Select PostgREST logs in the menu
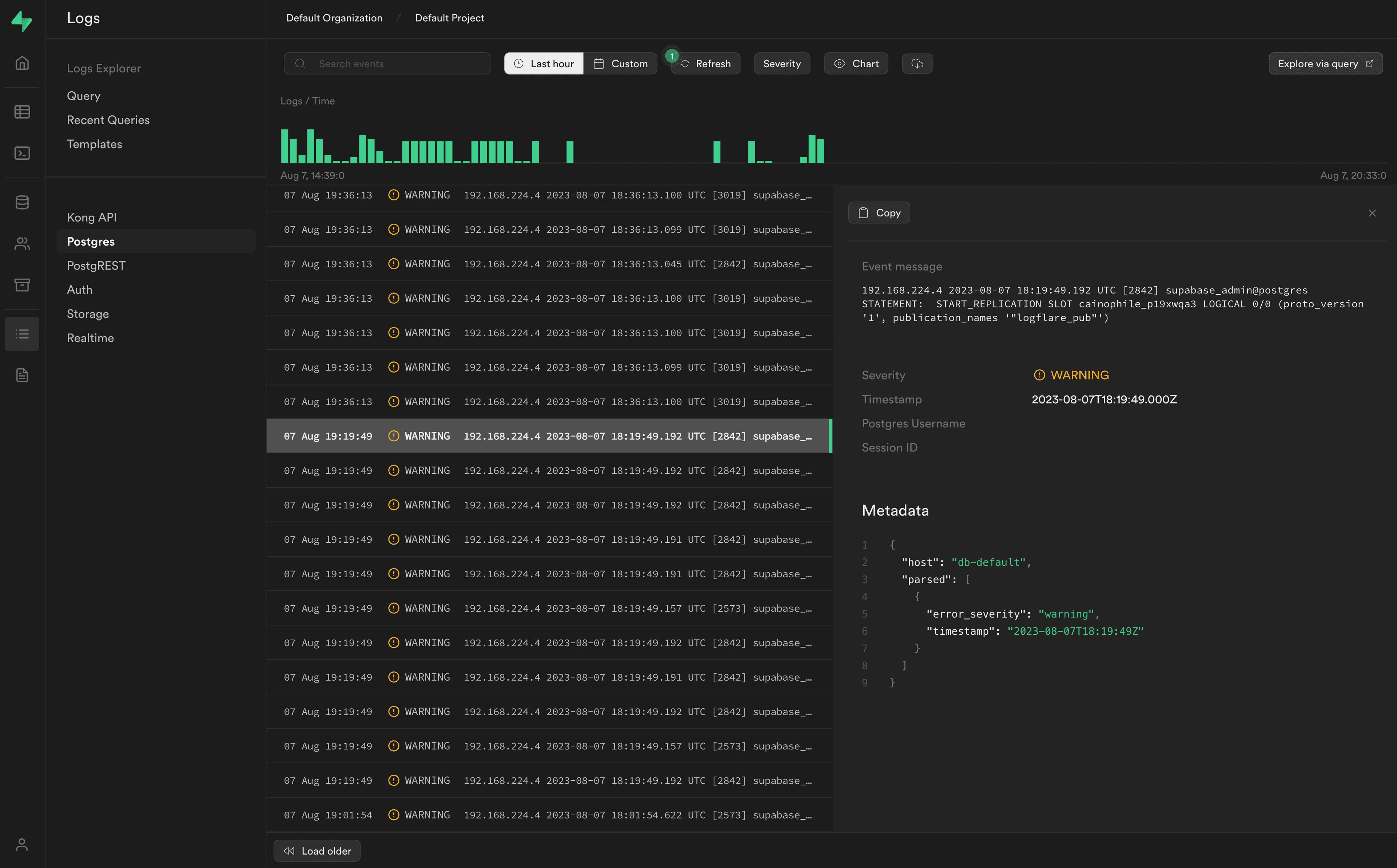The height and width of the screenshot is (868, 1397). point(96,266)
